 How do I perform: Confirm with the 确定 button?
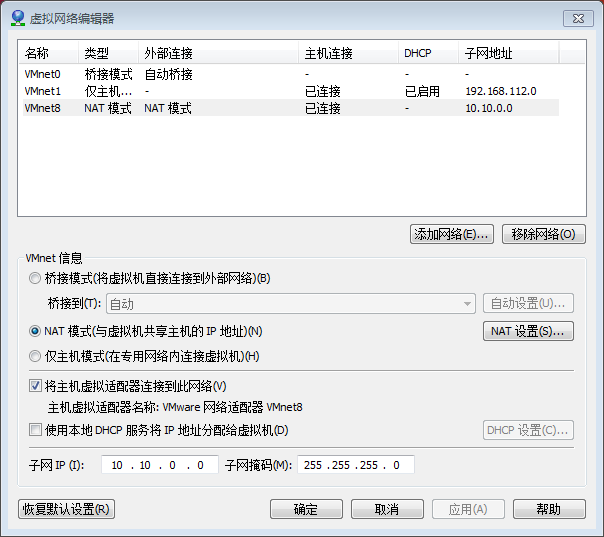(x=306, y=509)
